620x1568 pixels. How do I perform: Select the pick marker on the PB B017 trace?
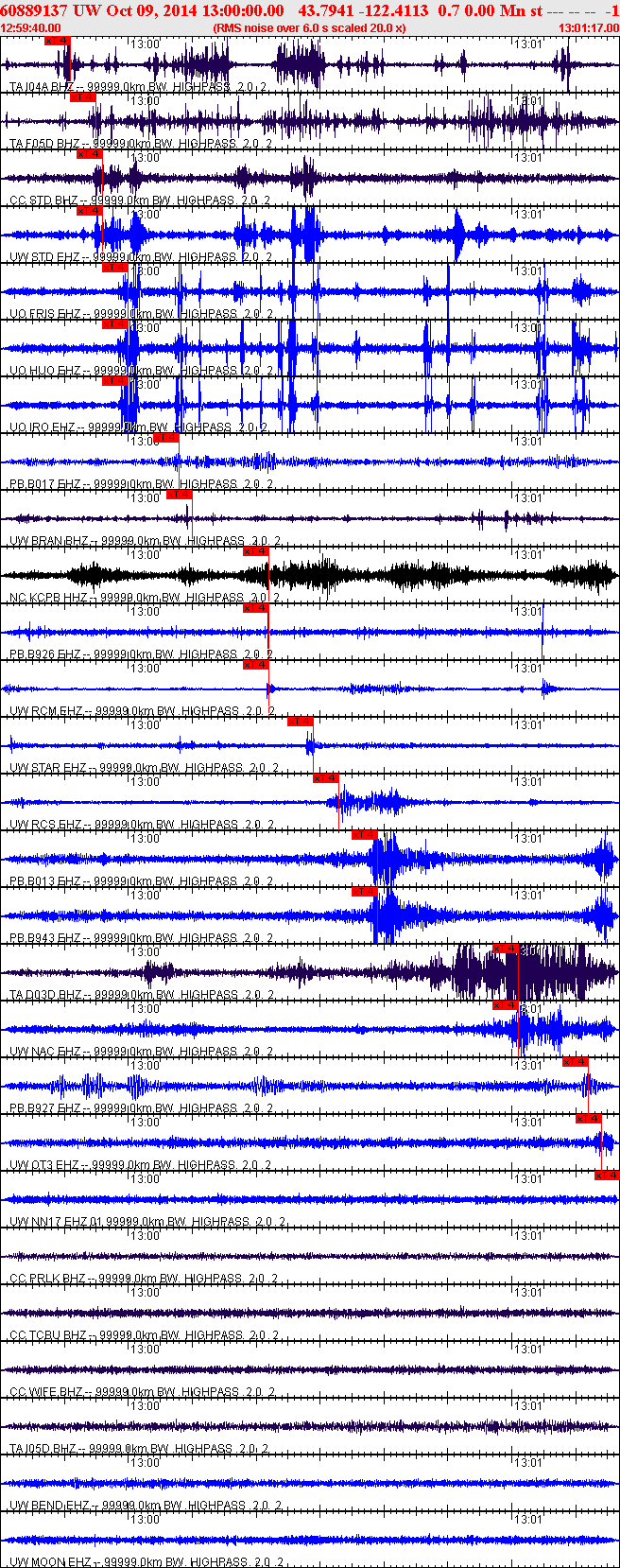pyautogui.click(x=166, y=438)
